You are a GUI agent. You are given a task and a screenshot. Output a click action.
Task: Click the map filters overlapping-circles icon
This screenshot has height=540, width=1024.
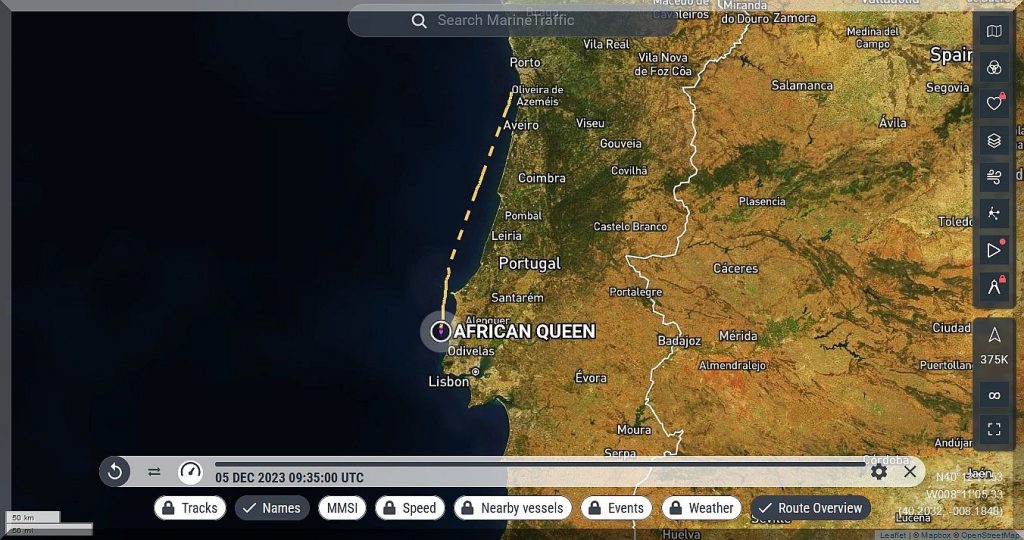993,68
